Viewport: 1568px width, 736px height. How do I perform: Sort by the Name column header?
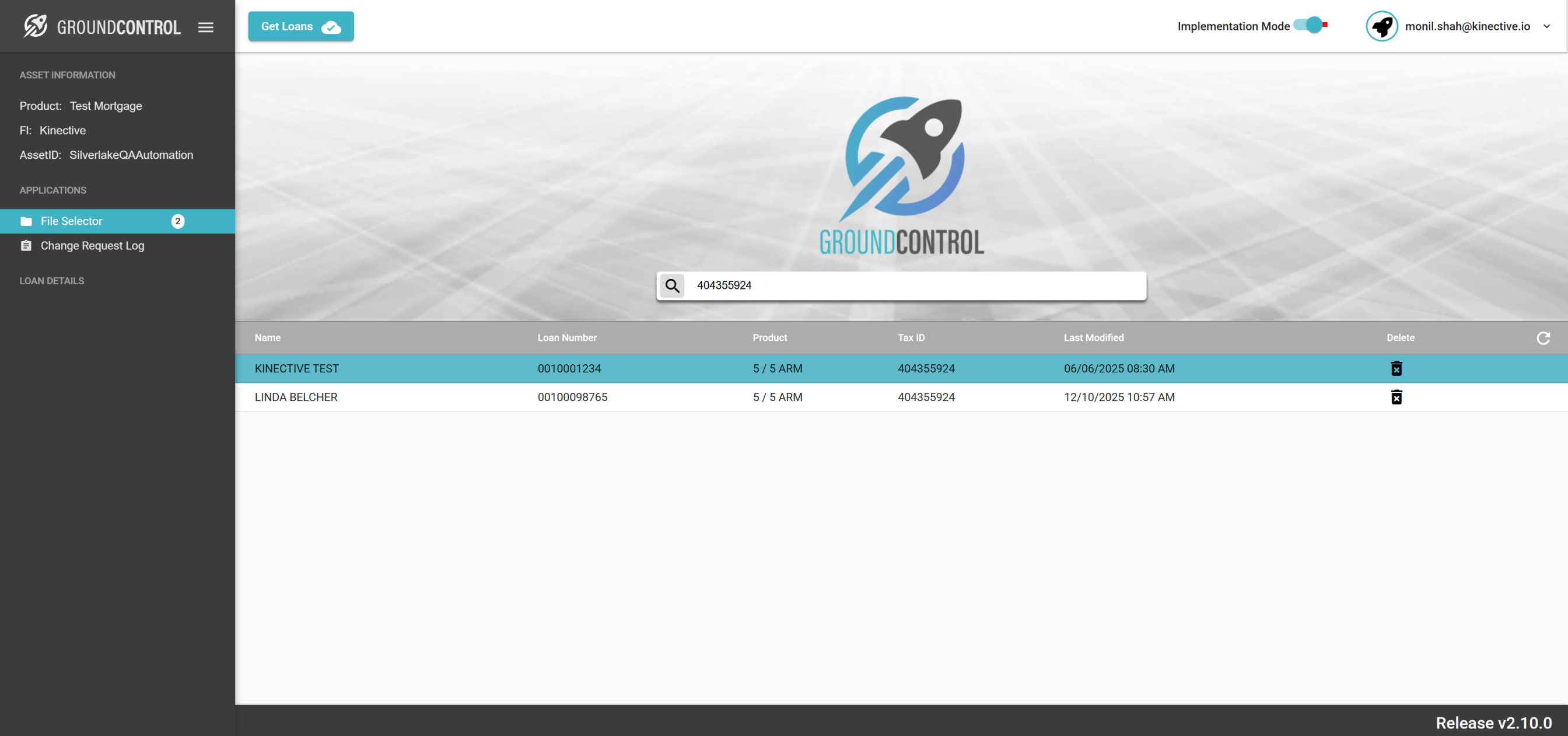[267, 337]
